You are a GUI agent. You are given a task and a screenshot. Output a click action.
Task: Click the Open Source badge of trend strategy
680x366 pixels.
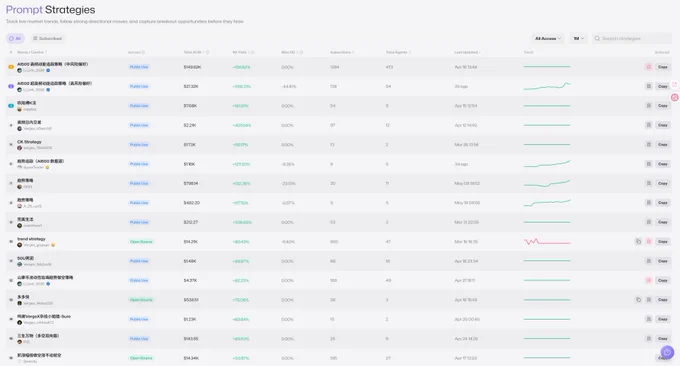[141, 242]
